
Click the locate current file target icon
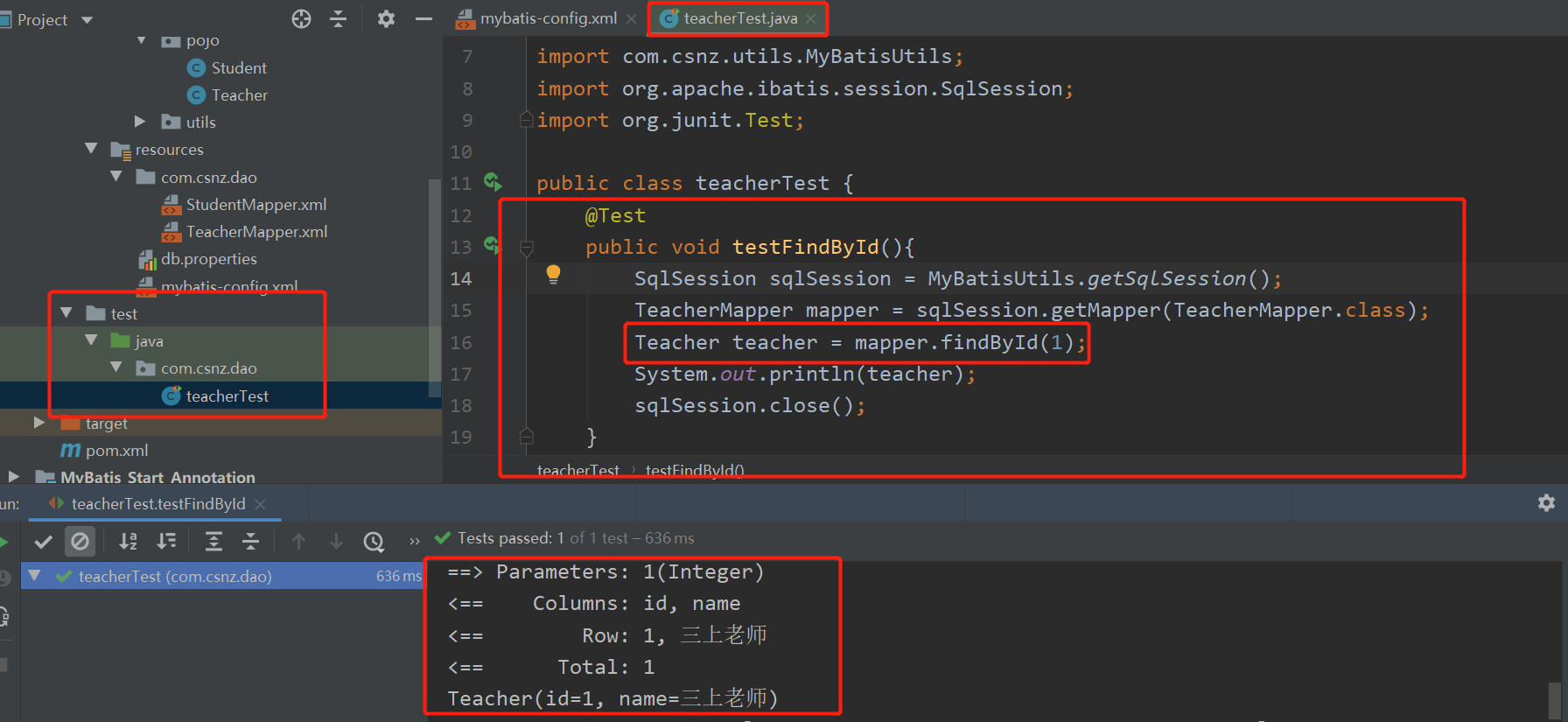point(301,19)
